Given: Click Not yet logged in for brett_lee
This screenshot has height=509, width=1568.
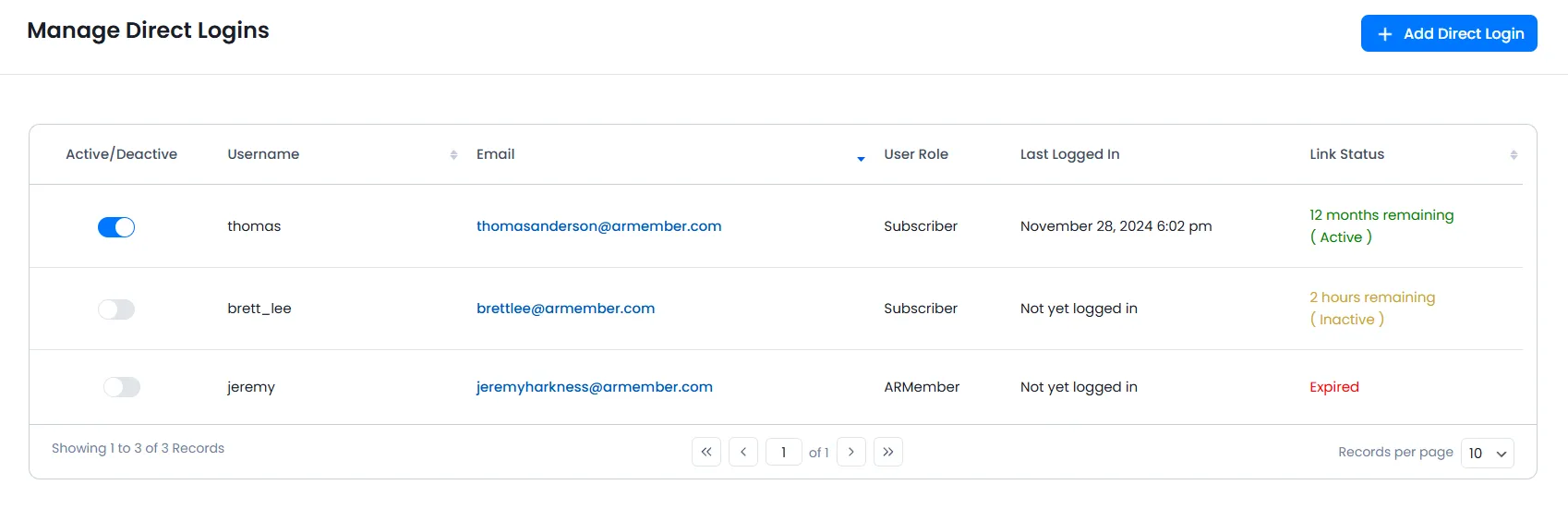Looking at the screenshot, I should (1079, 309).
